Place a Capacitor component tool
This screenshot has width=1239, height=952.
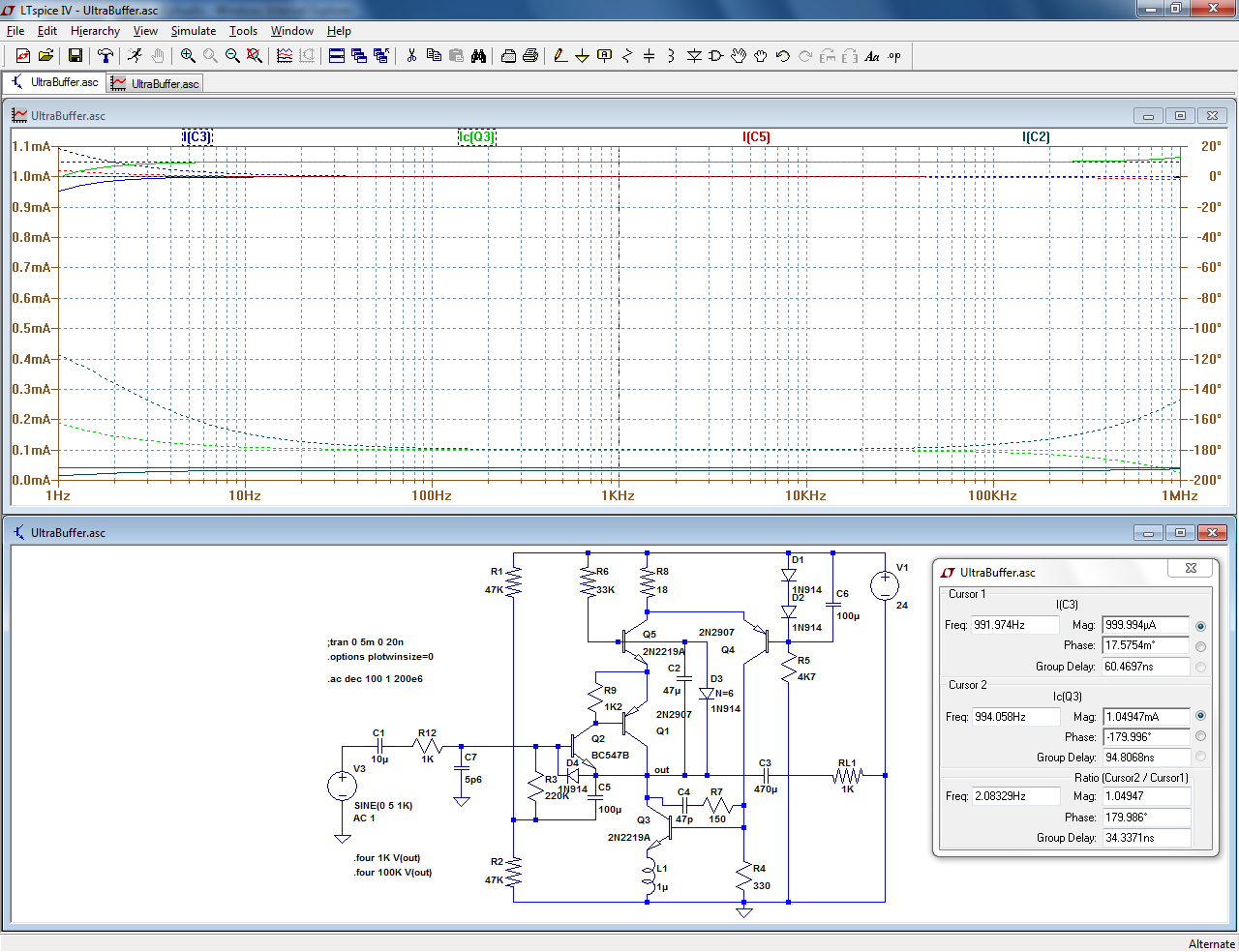[650, 56]
